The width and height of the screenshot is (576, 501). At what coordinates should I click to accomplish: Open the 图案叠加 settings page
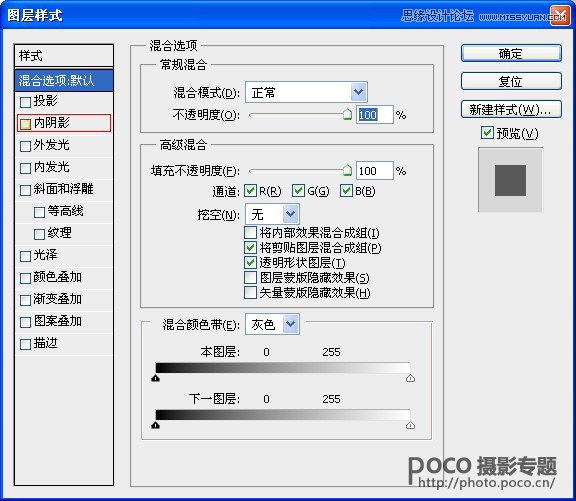pos(57,321)
